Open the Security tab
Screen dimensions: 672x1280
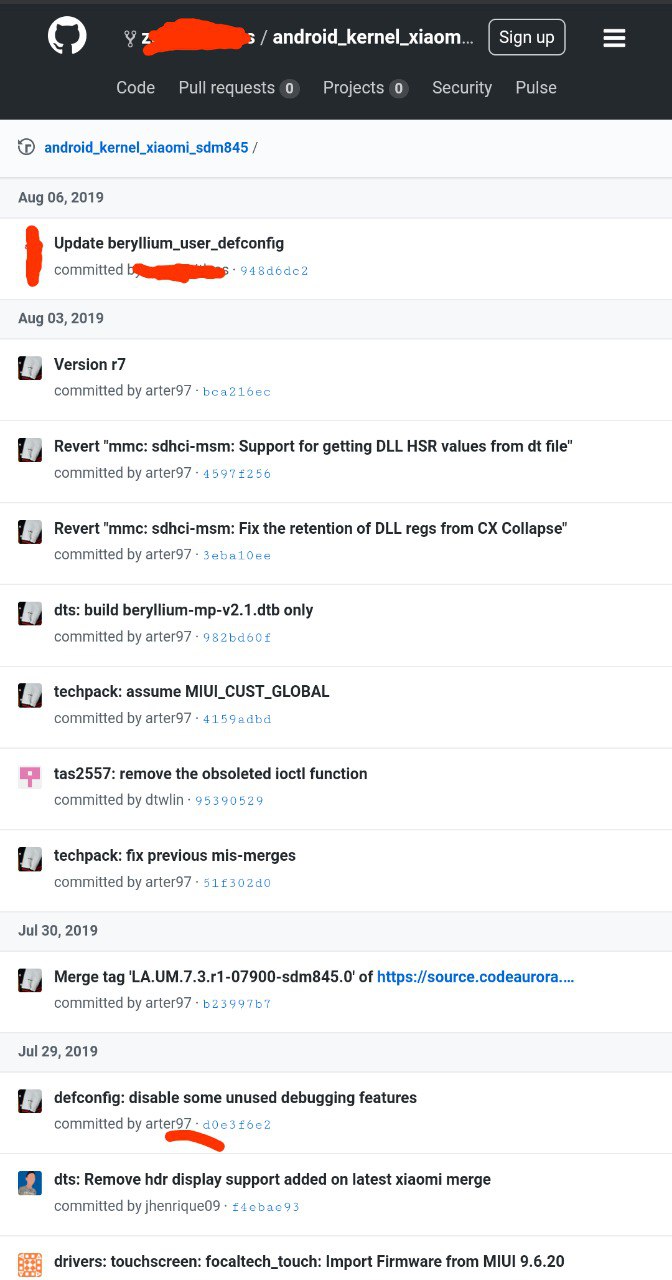(462, 88)
